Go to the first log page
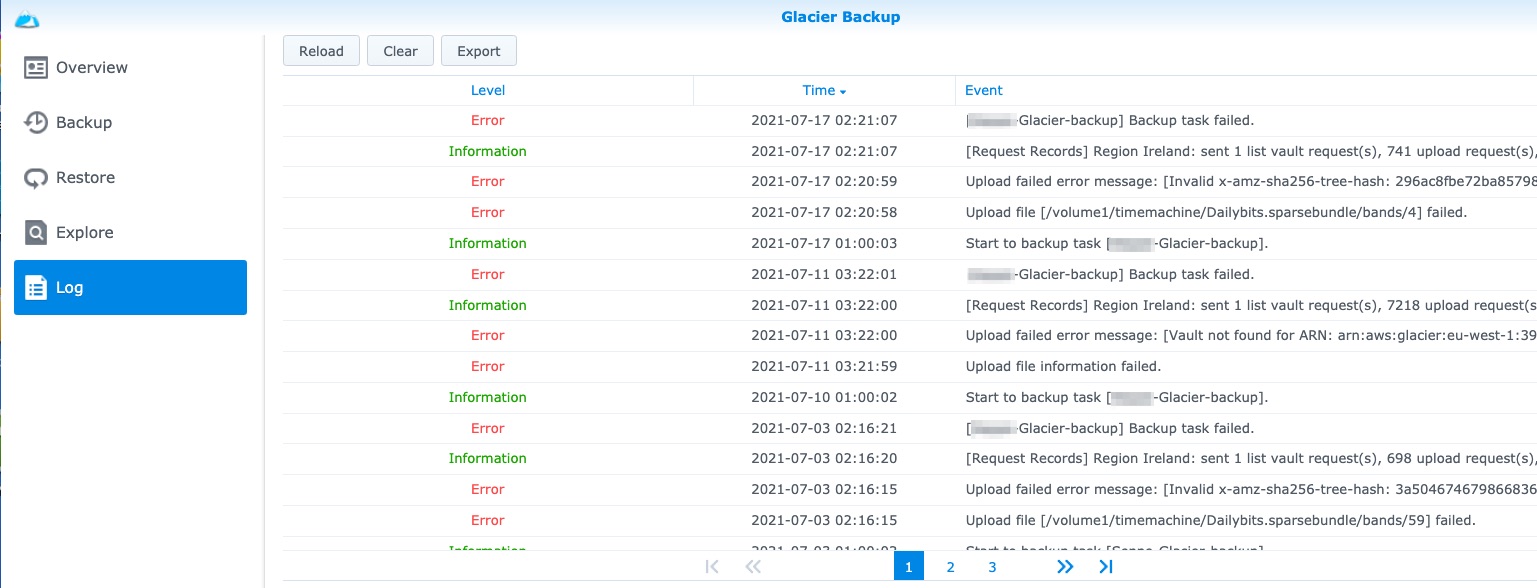 click(x=712, y=567)
